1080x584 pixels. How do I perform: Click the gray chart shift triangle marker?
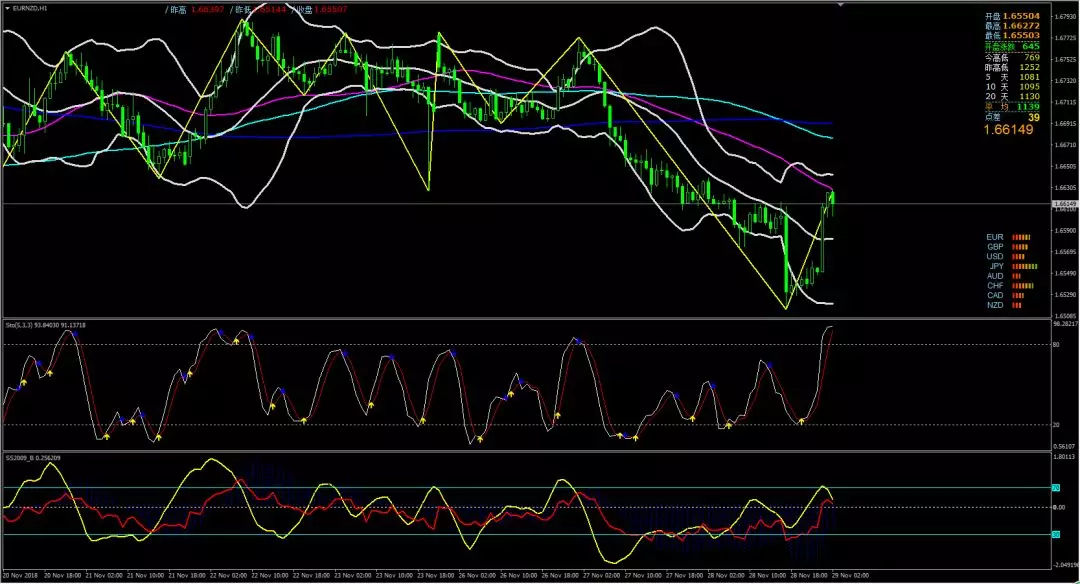tap(840, 5)
